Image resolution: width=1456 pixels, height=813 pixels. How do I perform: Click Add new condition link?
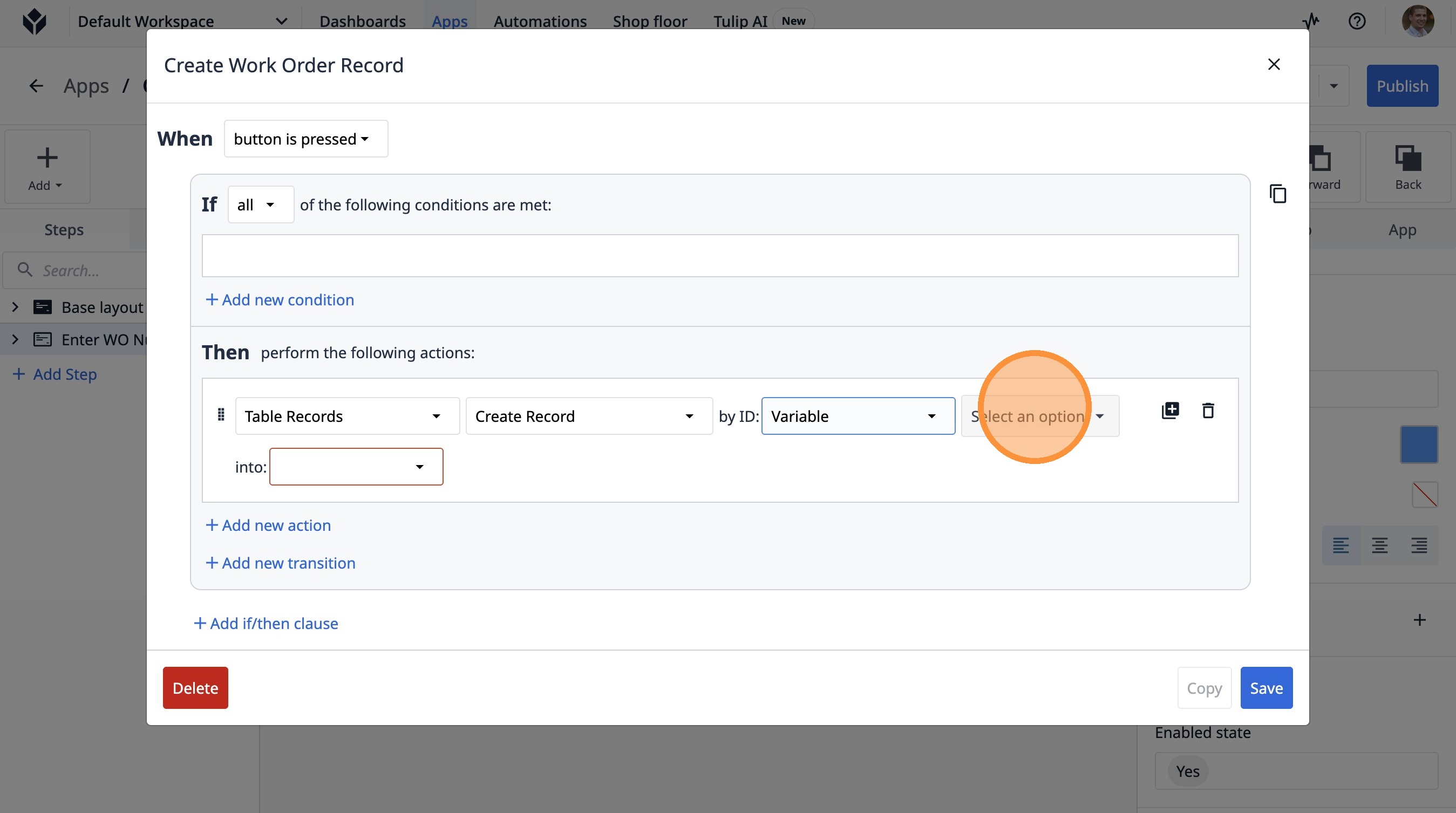click(280, 299)
